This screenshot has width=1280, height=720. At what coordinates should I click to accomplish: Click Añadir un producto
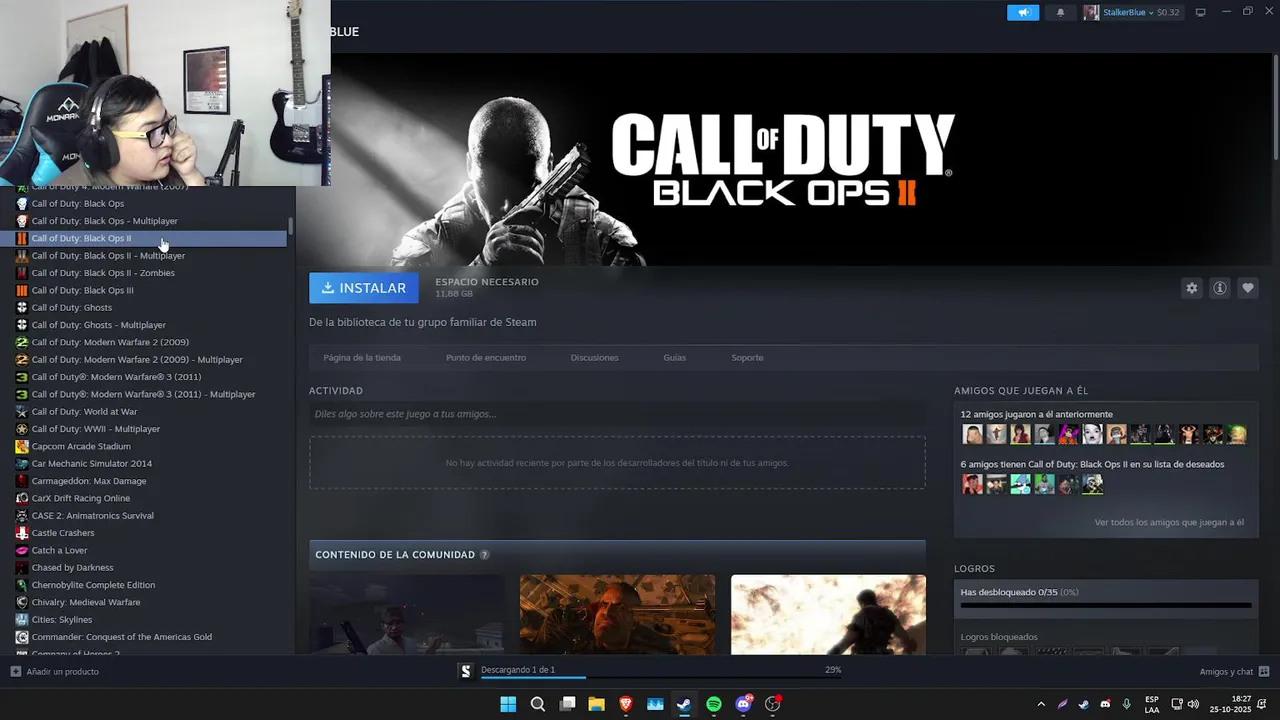(x=55, y=672)
